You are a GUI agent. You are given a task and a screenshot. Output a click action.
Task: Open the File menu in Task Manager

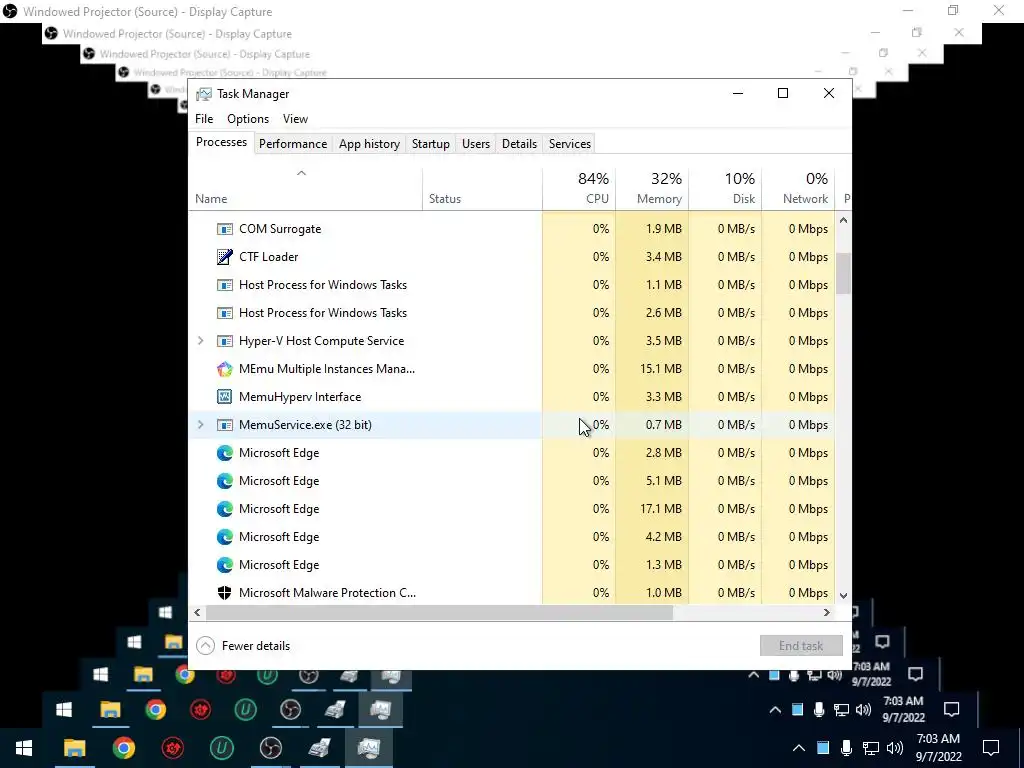[204, 119]
